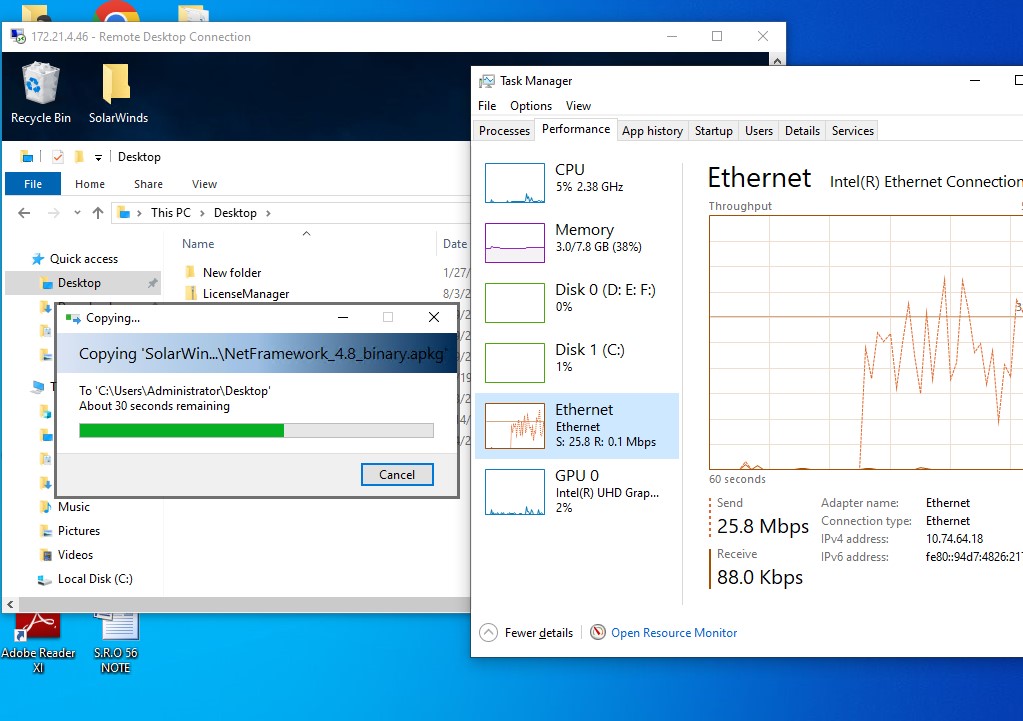Select Disk 1 (C:) entry
The width and height of the screenshot is (1023, 721).
click(x=577, y=363)
